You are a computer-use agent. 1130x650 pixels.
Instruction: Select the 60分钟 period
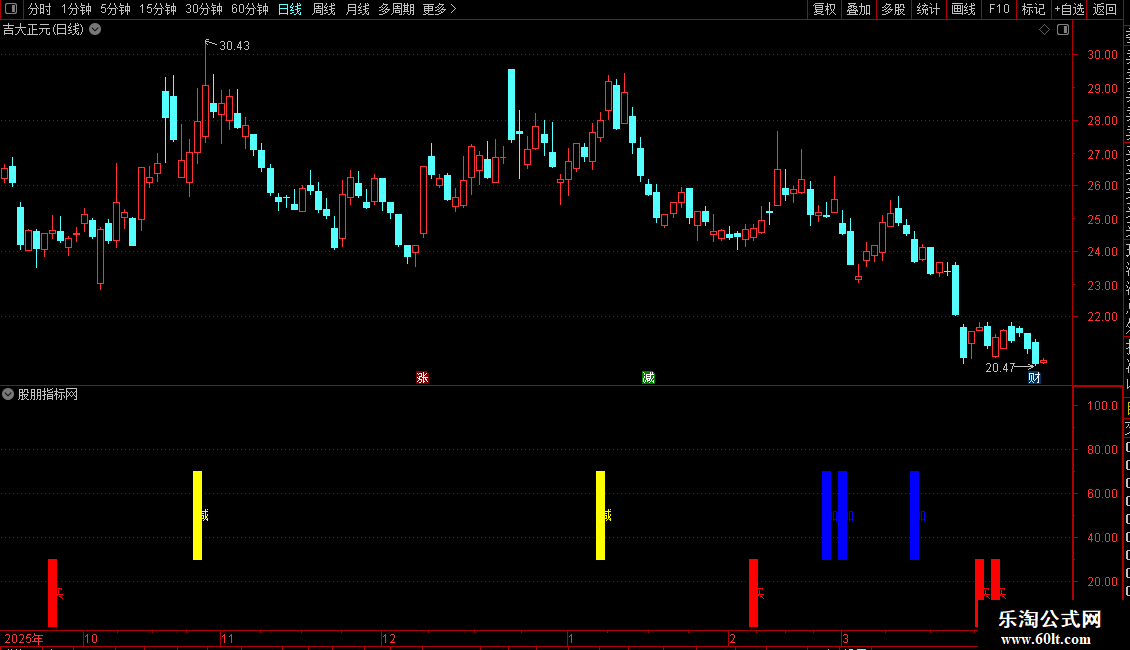(x=250, y=9)
